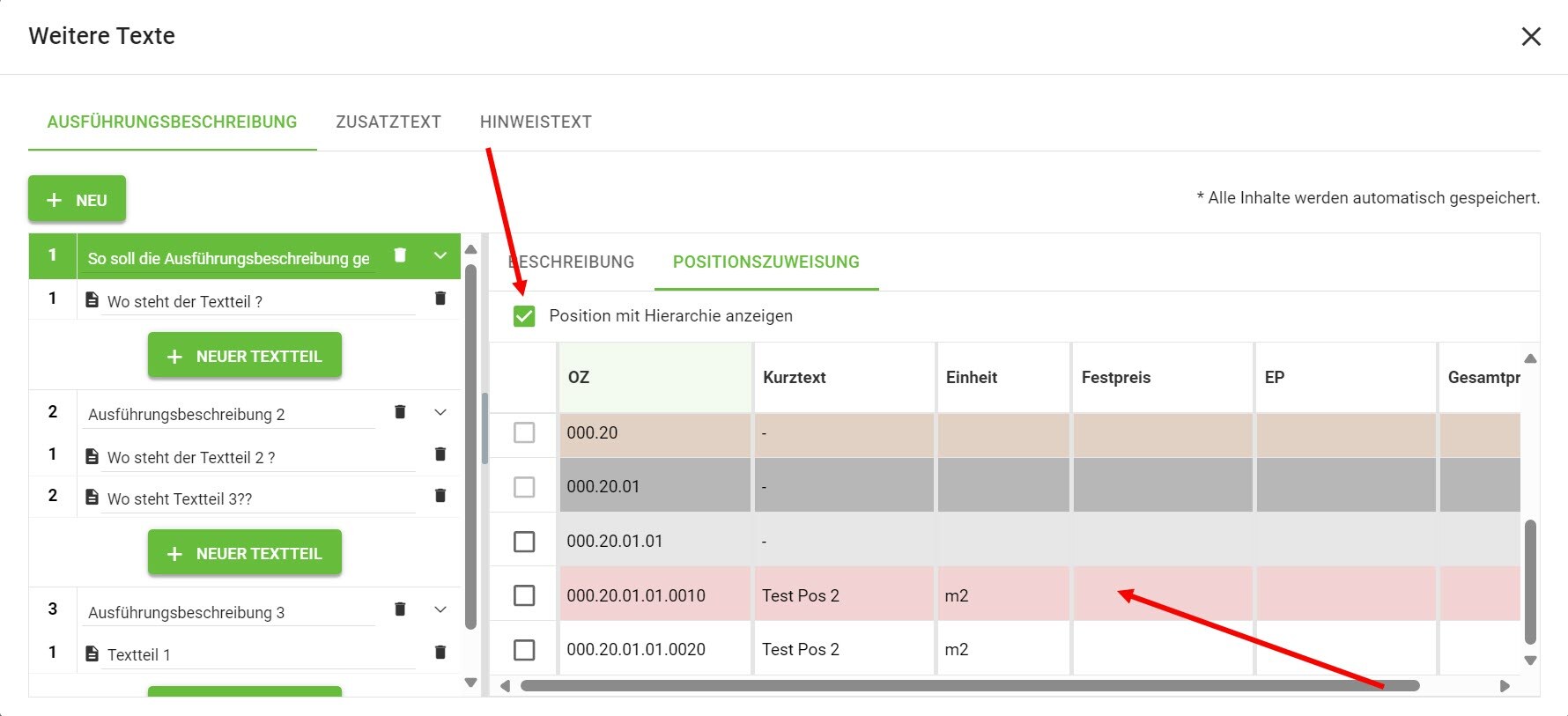Click trash icon for Ausführungsbeschreibung 2

400,411
